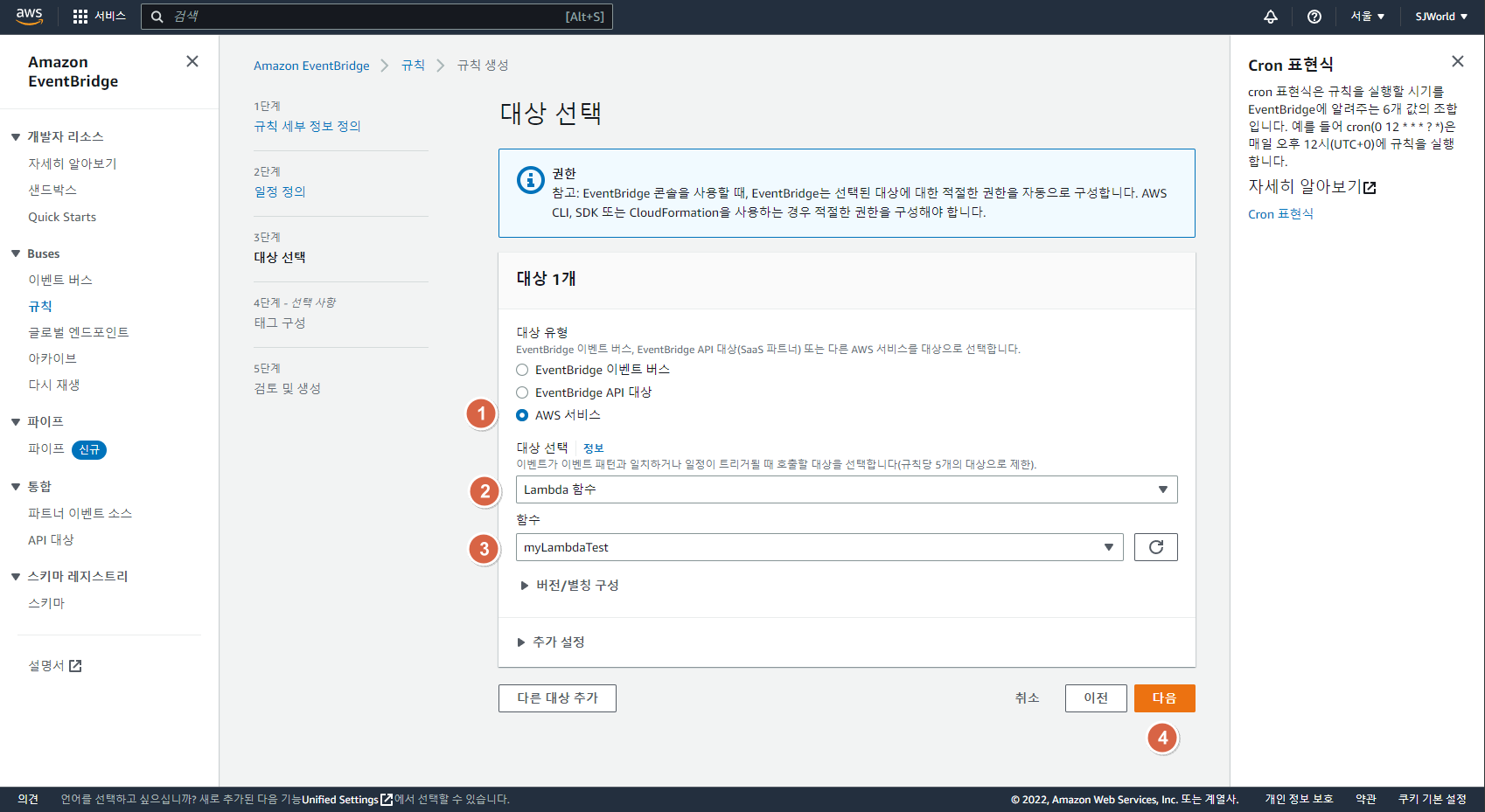Open 스키마 in sidebar

[46, 603]
